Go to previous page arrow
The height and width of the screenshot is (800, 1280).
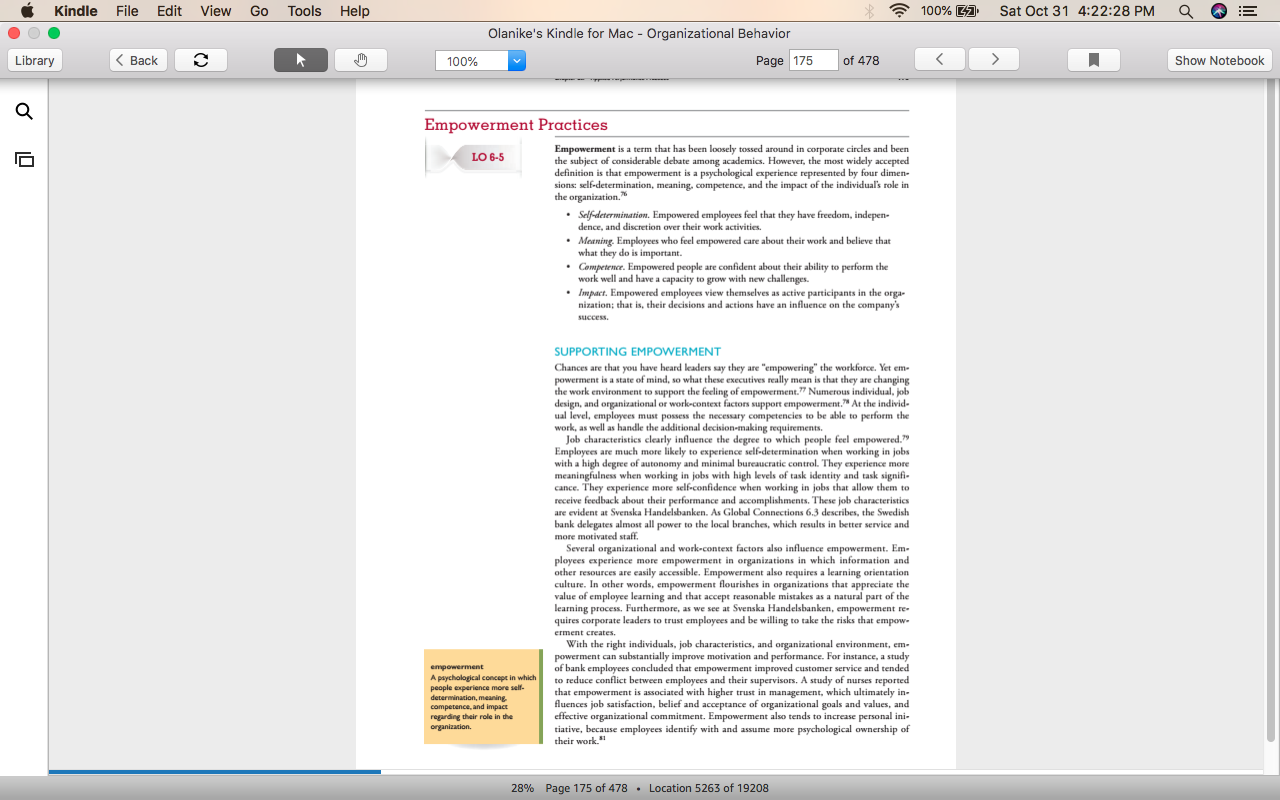click(x=940, y=60)
